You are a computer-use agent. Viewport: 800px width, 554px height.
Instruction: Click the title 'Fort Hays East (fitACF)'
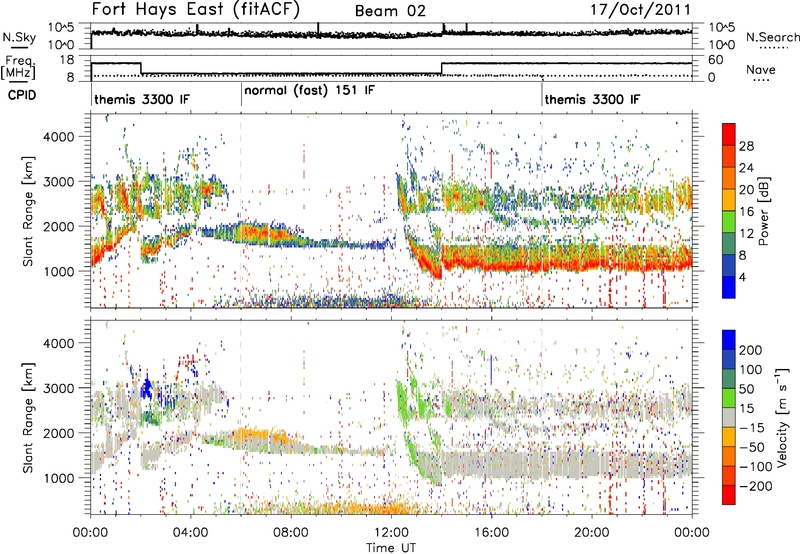click(x=196, y=9)
